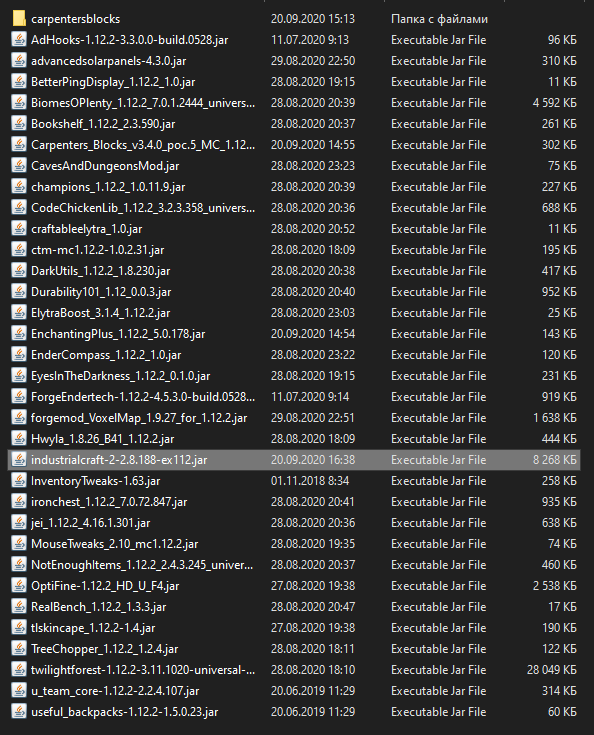Select the InventoryTweaks-1.63.jar entry
The image size is (594, 735).
(x=96, y=481)
